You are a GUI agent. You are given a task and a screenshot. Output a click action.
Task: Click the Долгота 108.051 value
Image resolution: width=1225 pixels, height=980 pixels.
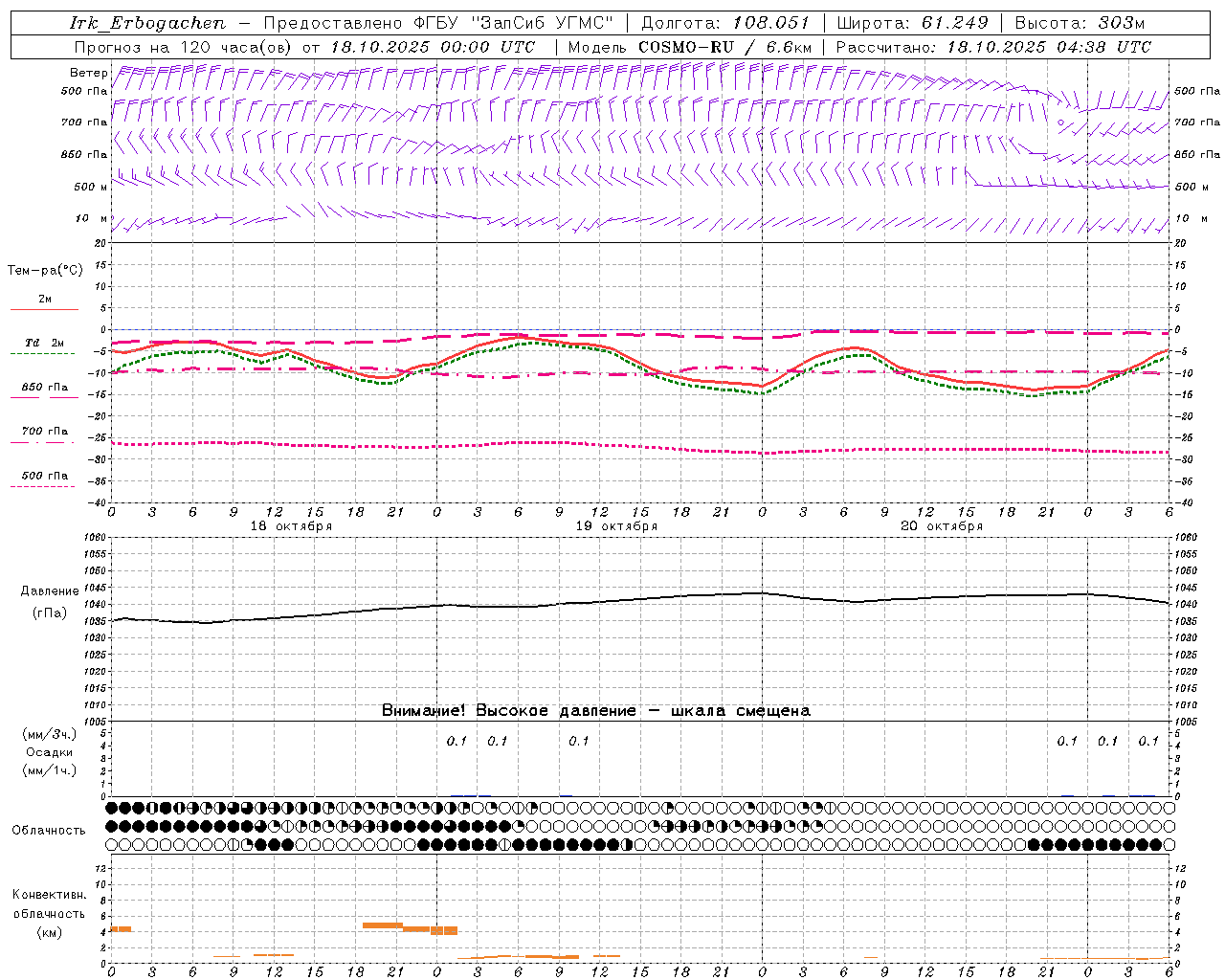(771, 23)
